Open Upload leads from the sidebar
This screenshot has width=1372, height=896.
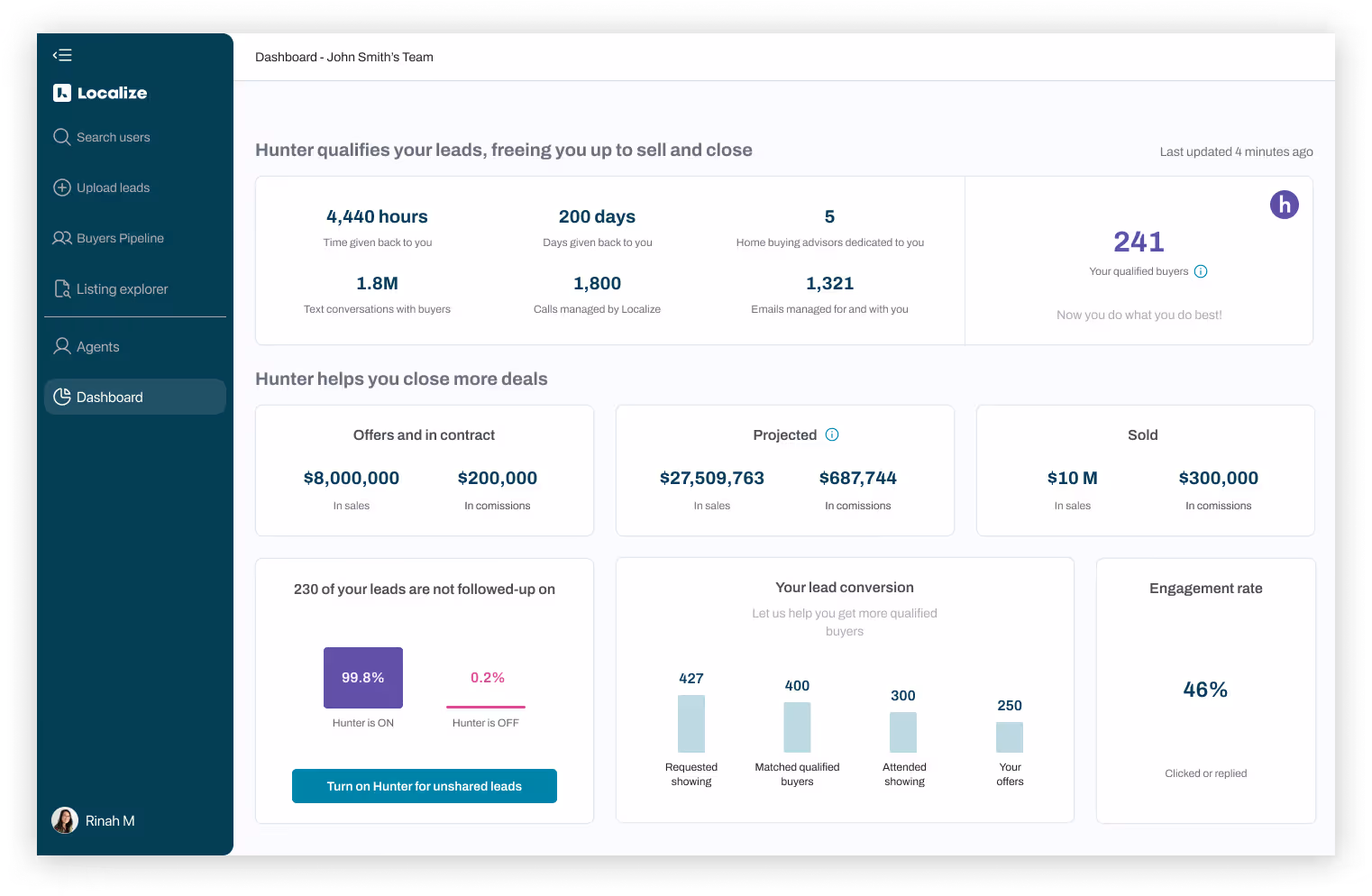coord(62,187)
